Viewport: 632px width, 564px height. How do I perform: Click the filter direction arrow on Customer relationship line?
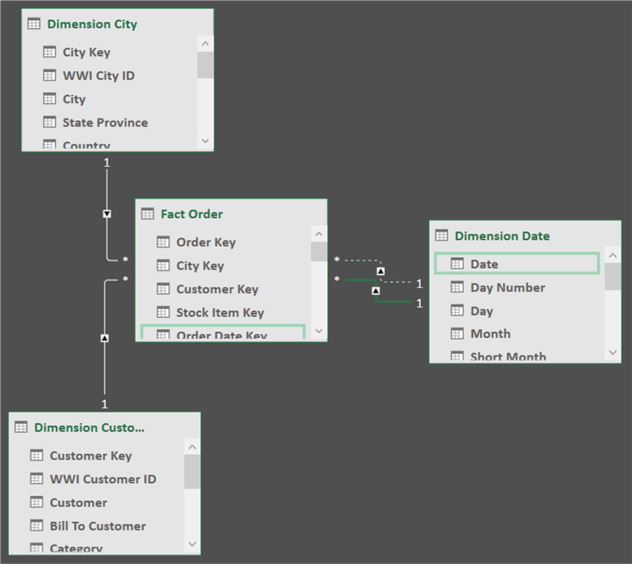click(x=105, y=338)
